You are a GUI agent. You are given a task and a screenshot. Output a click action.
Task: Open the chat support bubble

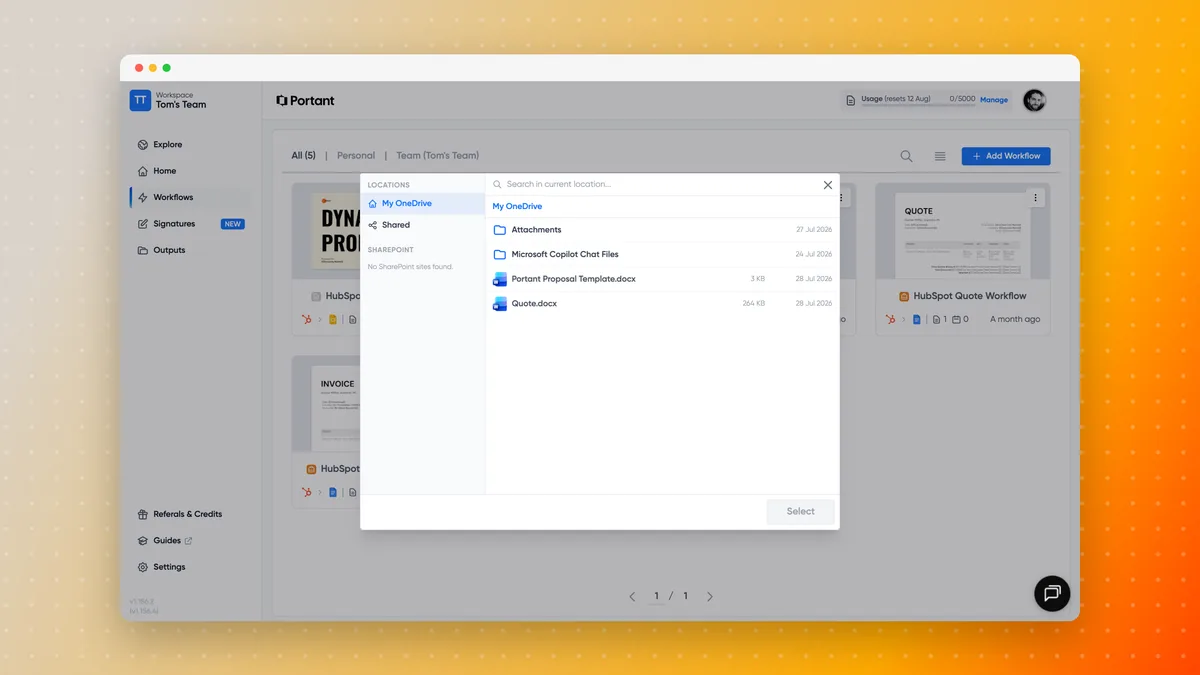coord(1052,593)
